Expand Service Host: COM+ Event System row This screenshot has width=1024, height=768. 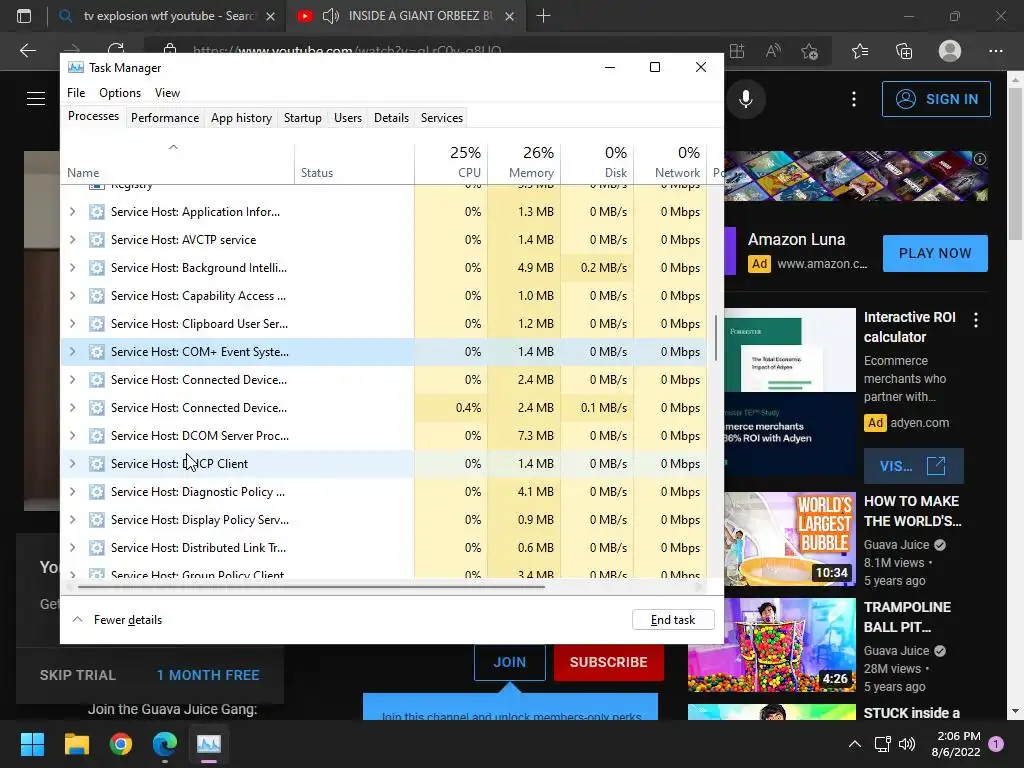pyautogui.click(x=72, y=352)
